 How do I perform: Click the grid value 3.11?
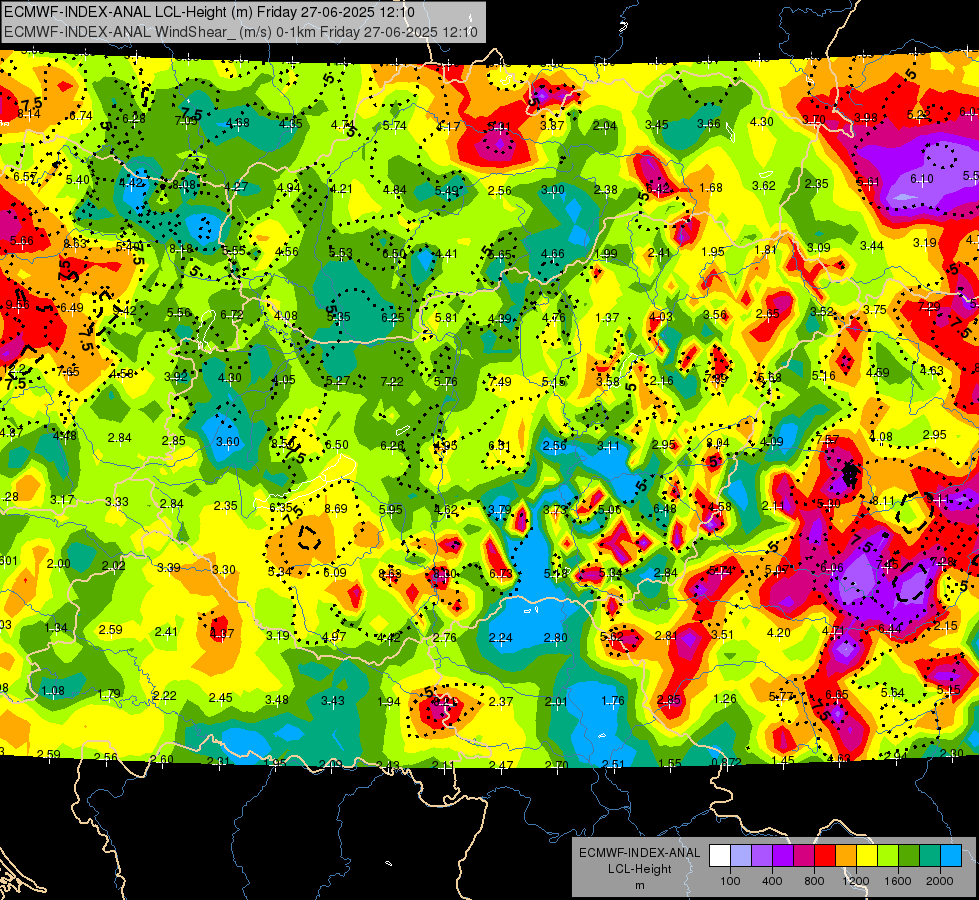608,445
